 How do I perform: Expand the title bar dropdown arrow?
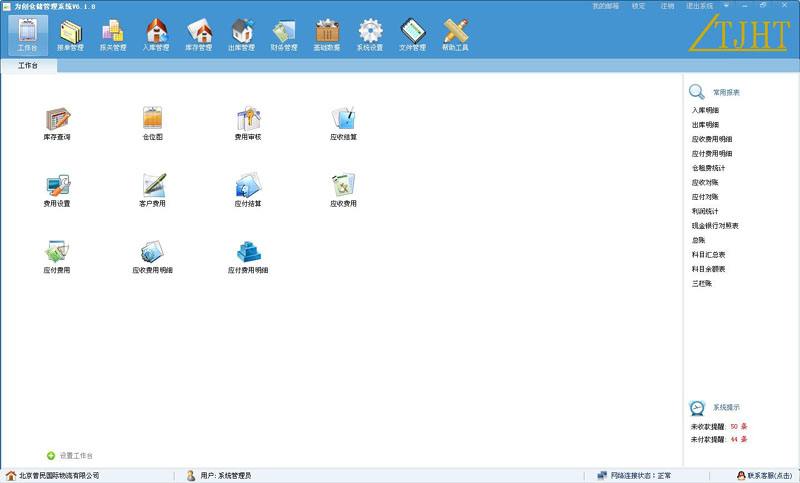pos(727,6)
